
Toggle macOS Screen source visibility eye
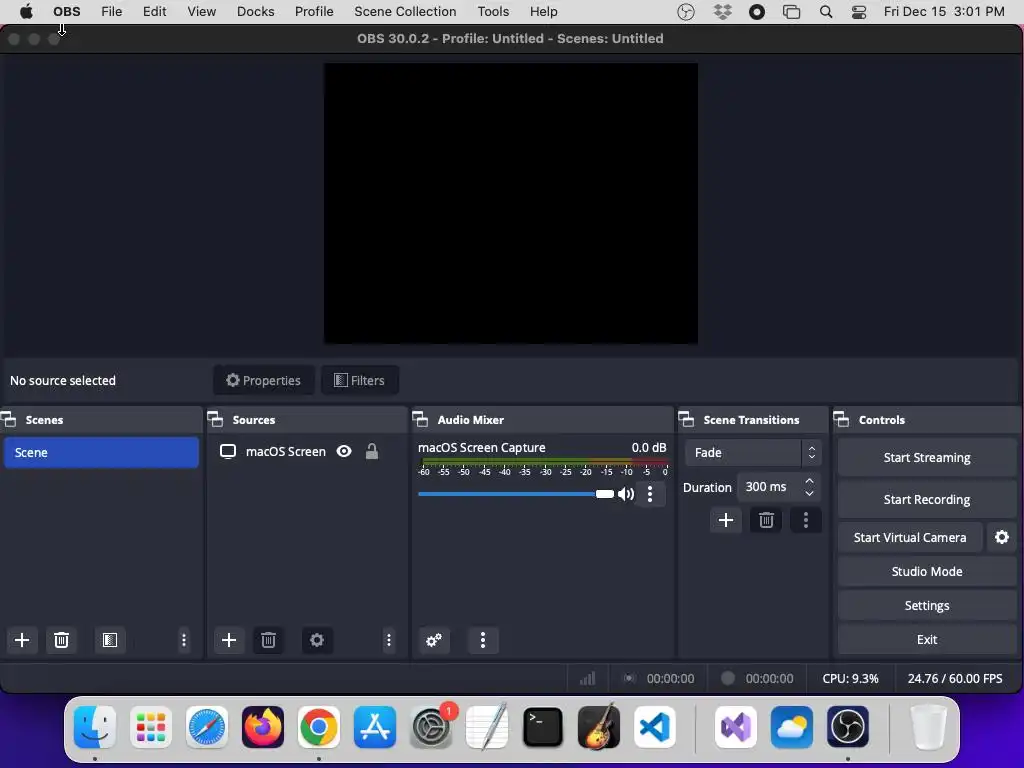tap(344, 451)
